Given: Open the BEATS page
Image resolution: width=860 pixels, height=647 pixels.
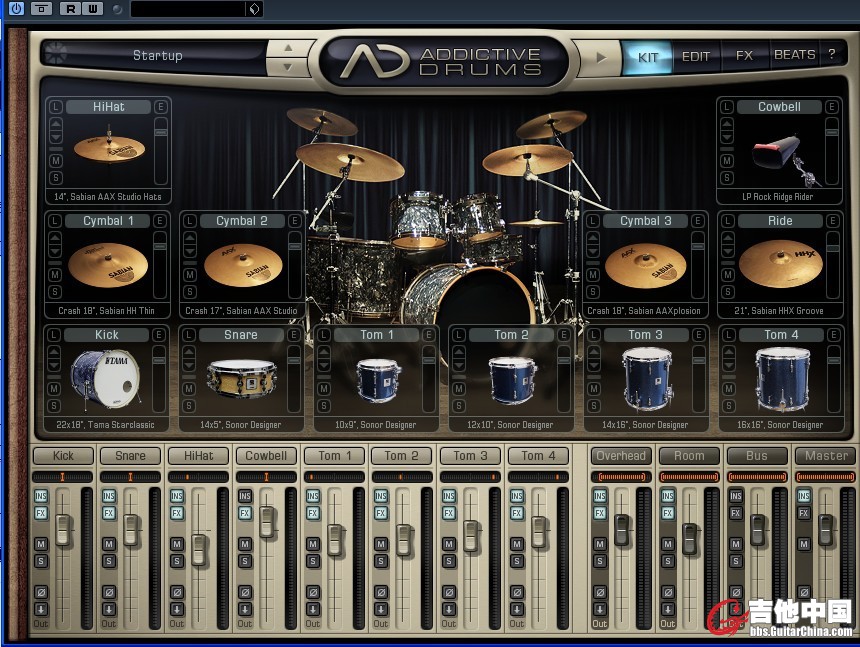Looking at the screenshot, I should [x=794, y=56].
